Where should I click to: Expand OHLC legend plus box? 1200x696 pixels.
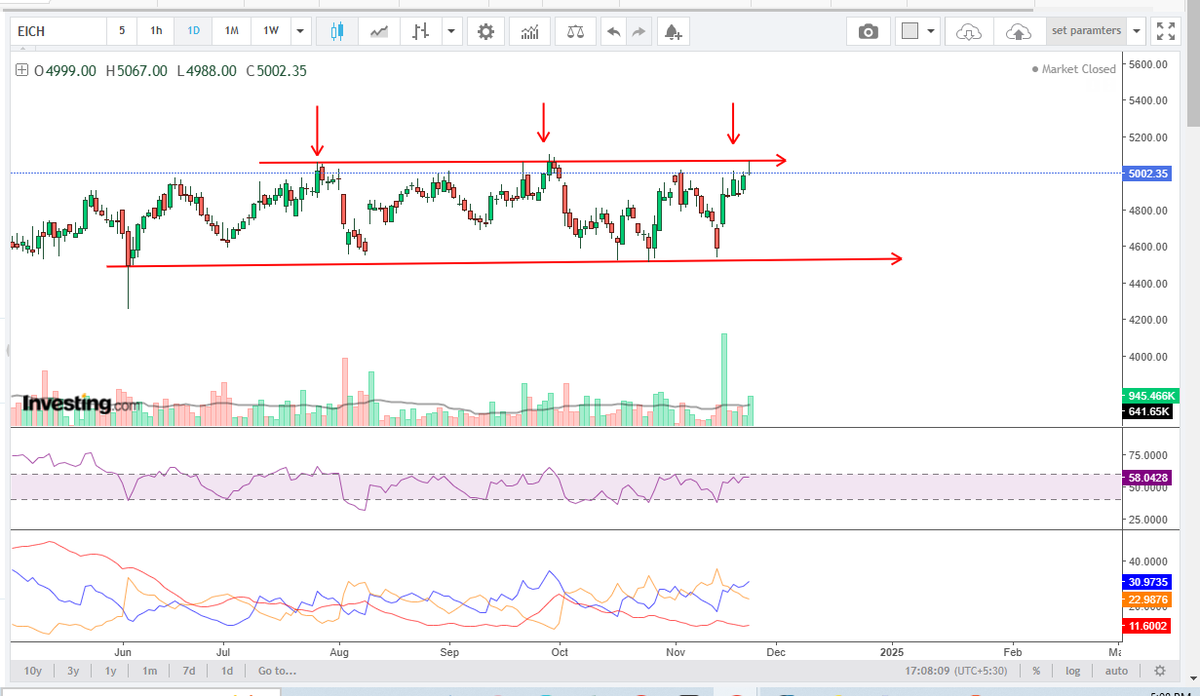pos(22,71)
